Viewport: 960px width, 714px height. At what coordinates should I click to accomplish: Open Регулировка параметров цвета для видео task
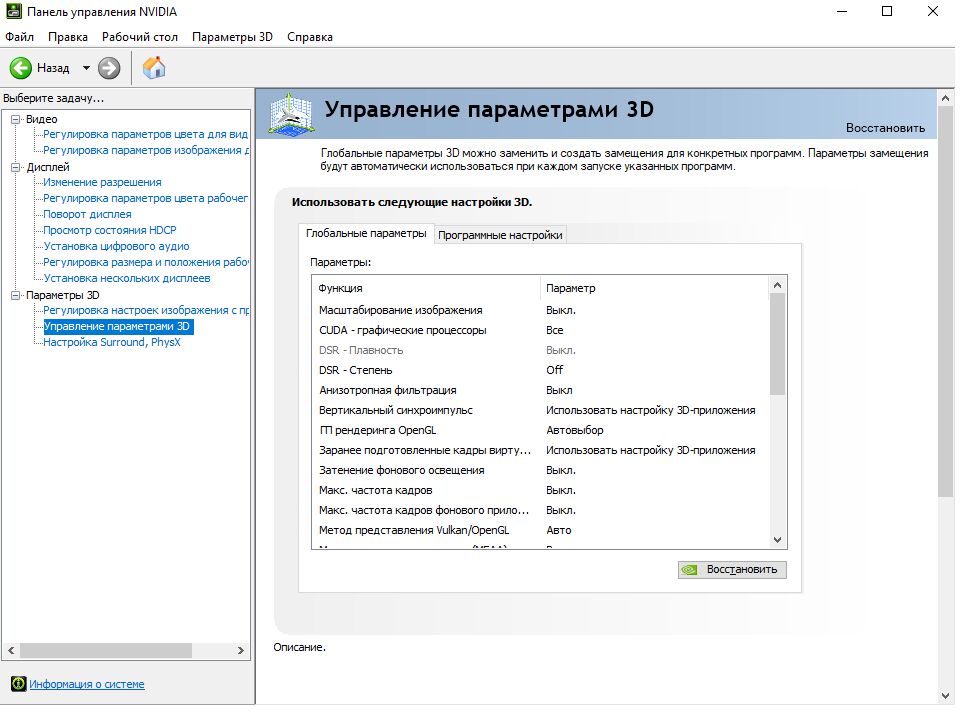click(x=145, y=134)
